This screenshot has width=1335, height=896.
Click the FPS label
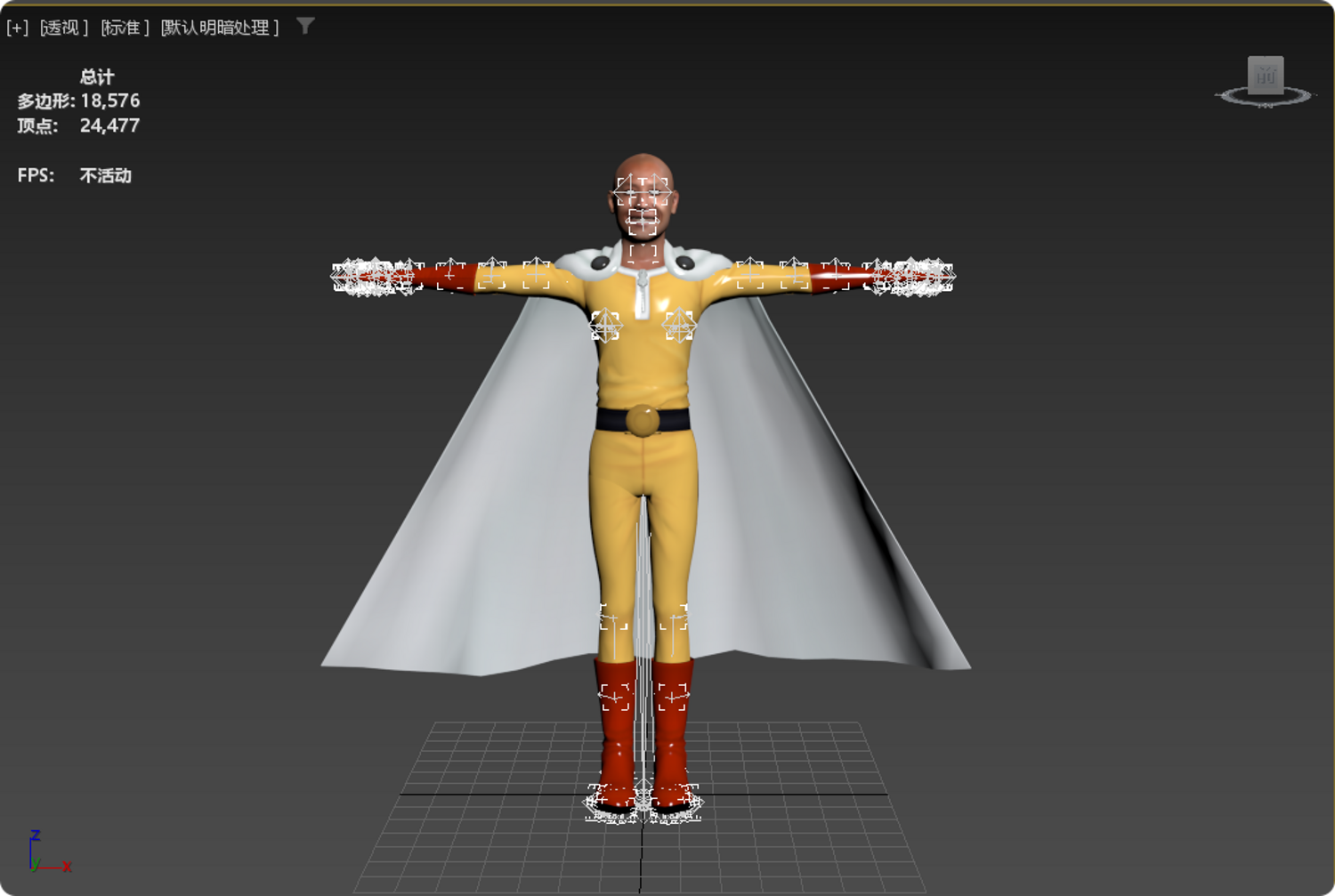pos(36,175)
